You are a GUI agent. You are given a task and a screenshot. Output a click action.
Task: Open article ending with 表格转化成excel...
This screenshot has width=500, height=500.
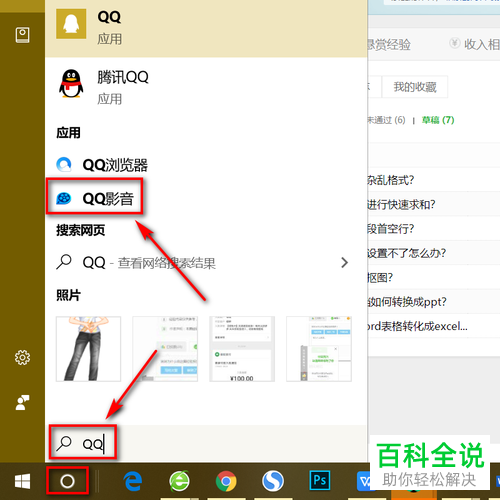point(417,326)
